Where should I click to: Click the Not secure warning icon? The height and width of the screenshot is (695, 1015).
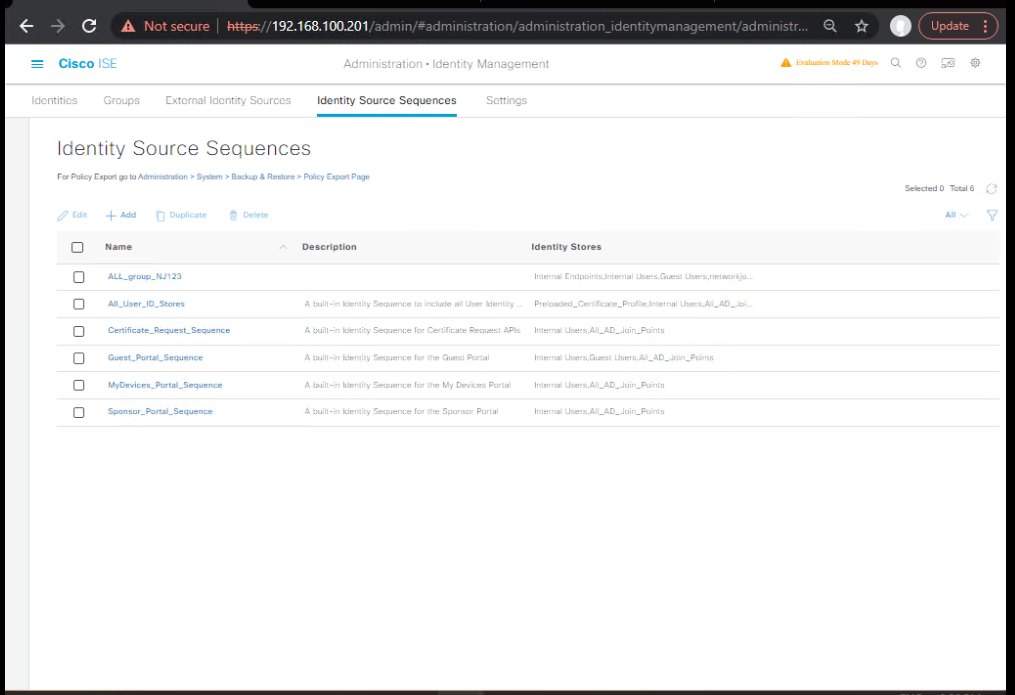click(128, 26)
